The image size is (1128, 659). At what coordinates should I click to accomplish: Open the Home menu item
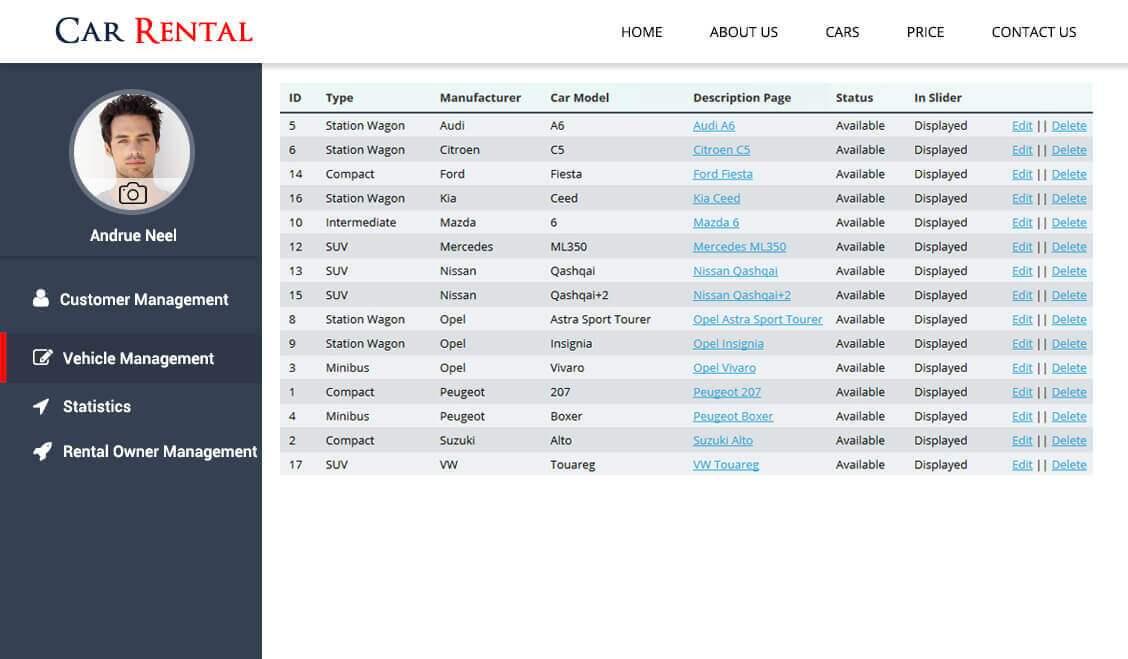641,32
